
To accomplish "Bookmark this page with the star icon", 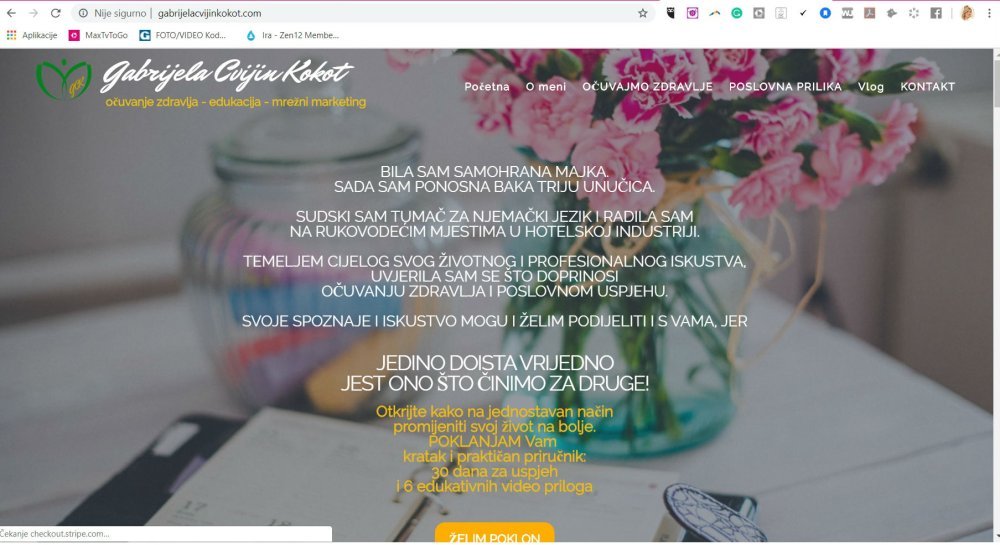I will [643, 13].
